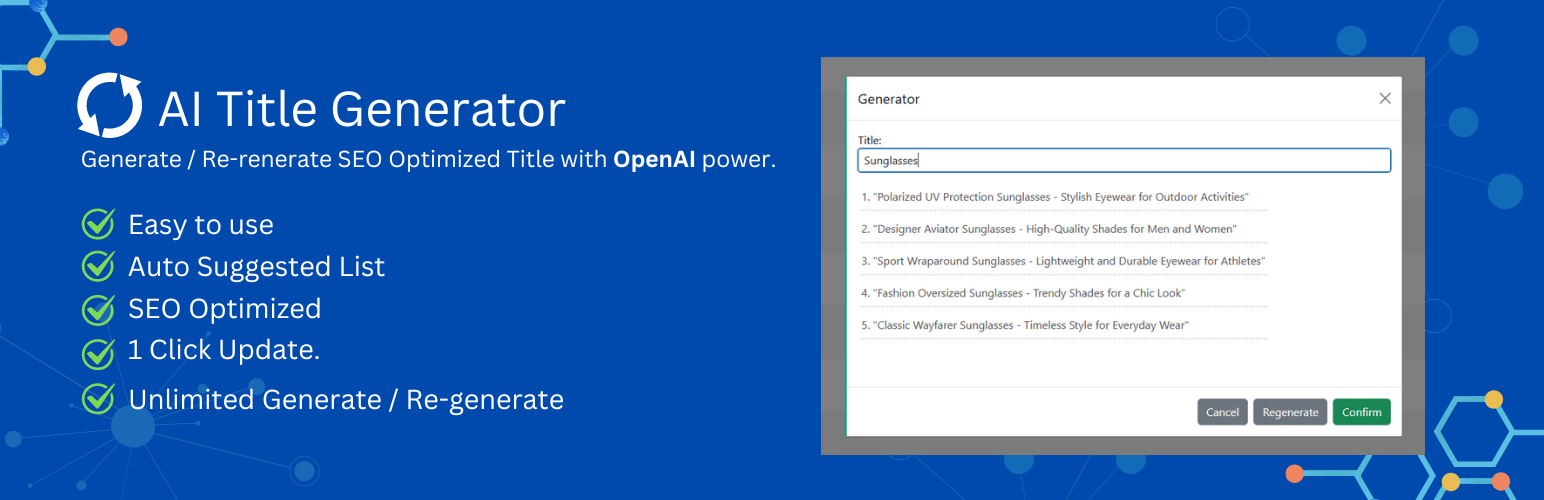Choose the Designer Aviator Sunglasses title
The image size is (1544, 500).
[x=1063, y=229]
